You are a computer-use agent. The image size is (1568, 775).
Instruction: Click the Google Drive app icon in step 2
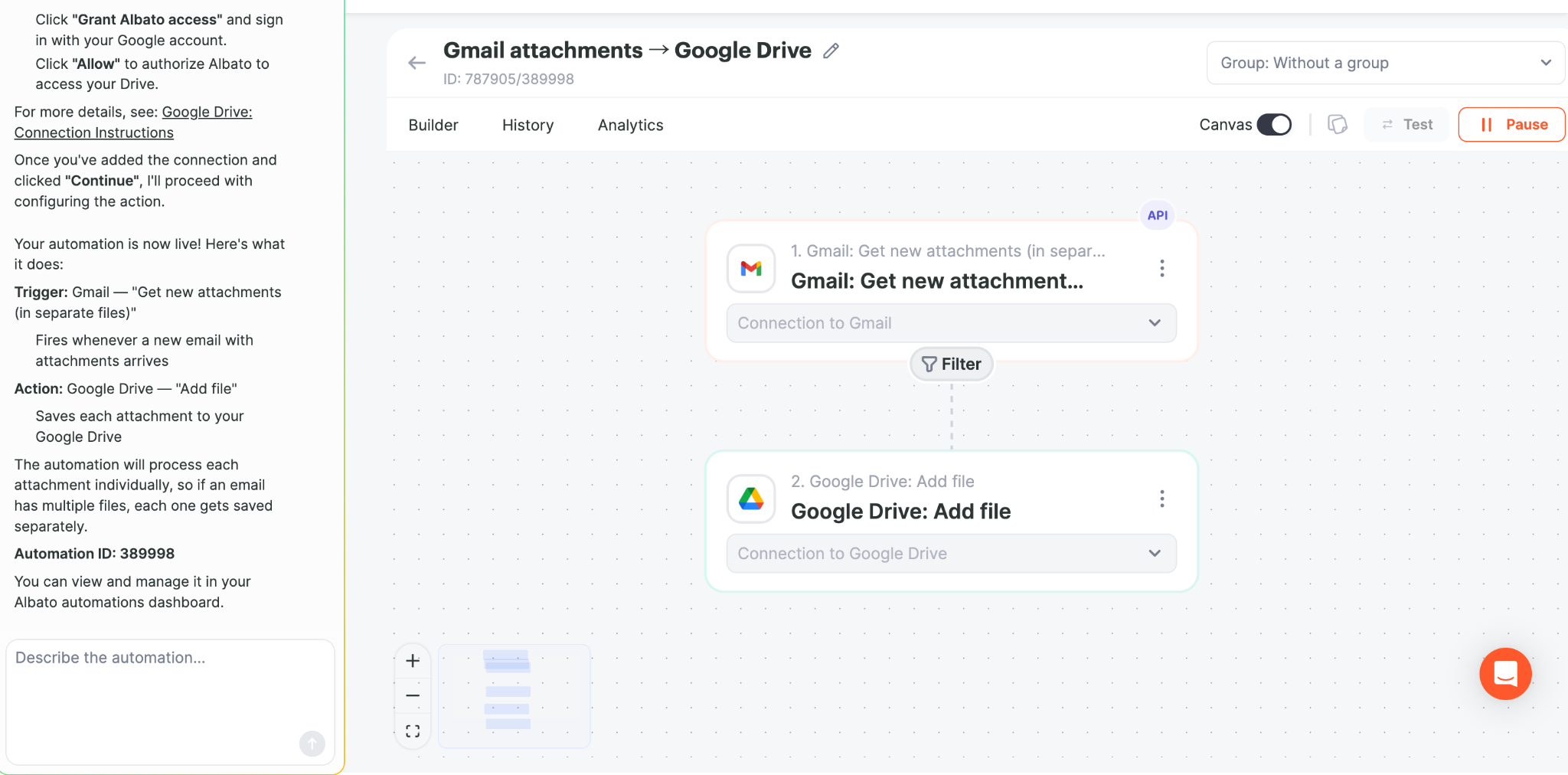click(751, 499)
